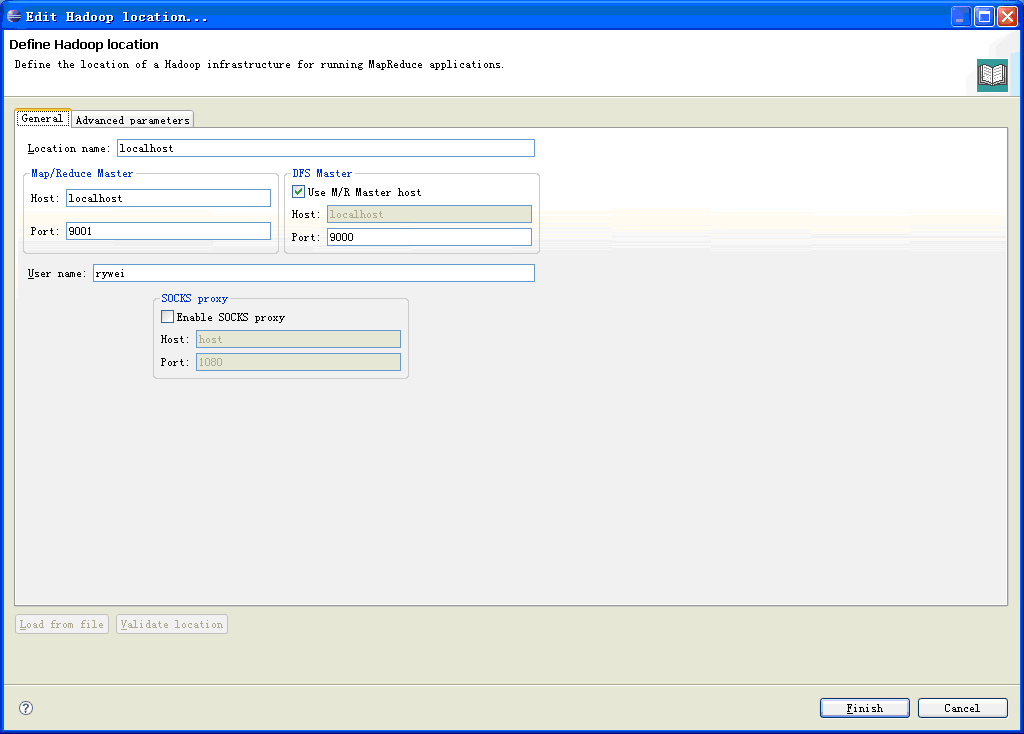Click the Finish button
The width and height of the screenshot is (1024, 734).
point(864,707)
